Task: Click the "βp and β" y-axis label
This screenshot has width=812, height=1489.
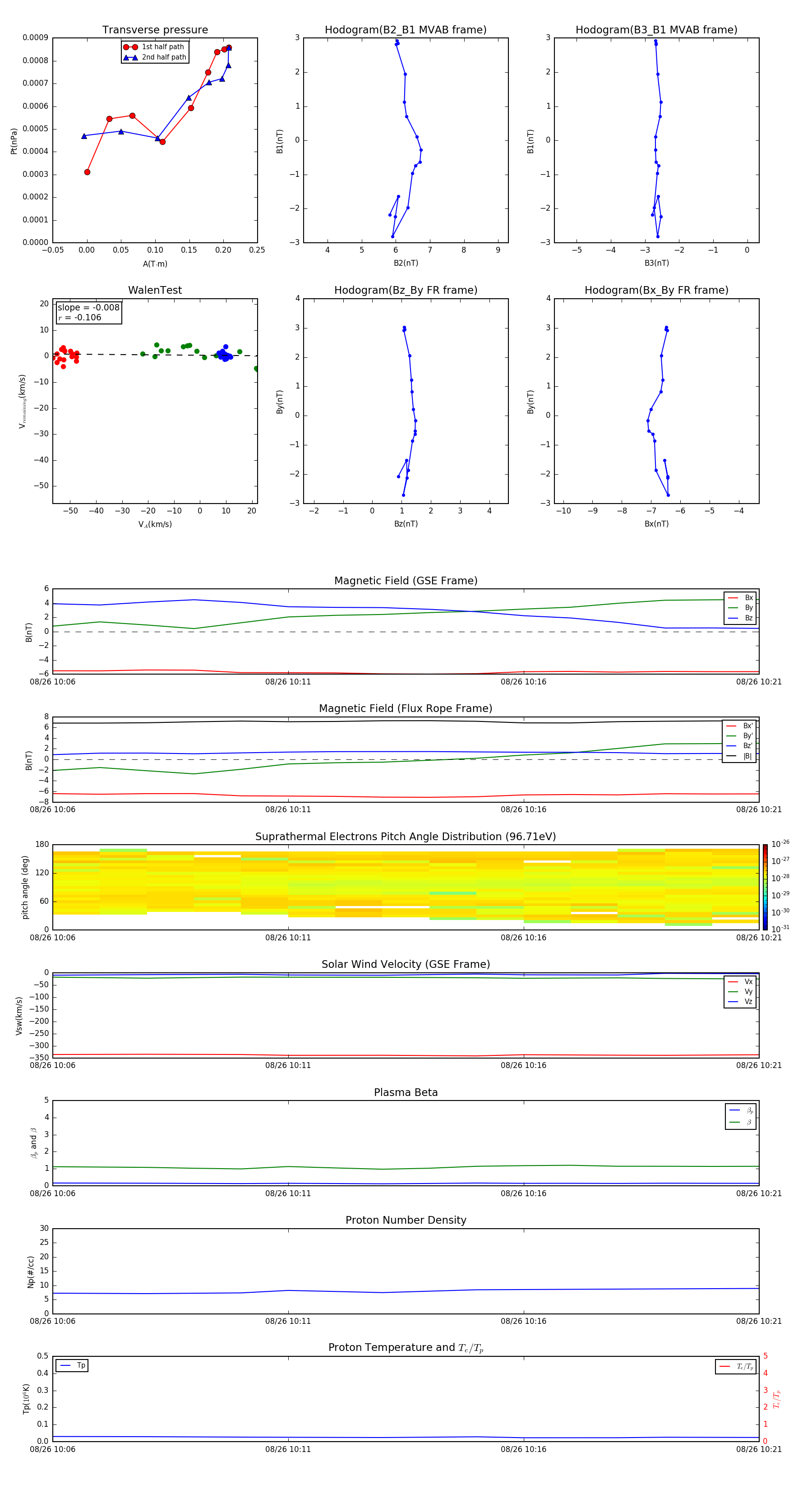Action: pos(33,1143)
